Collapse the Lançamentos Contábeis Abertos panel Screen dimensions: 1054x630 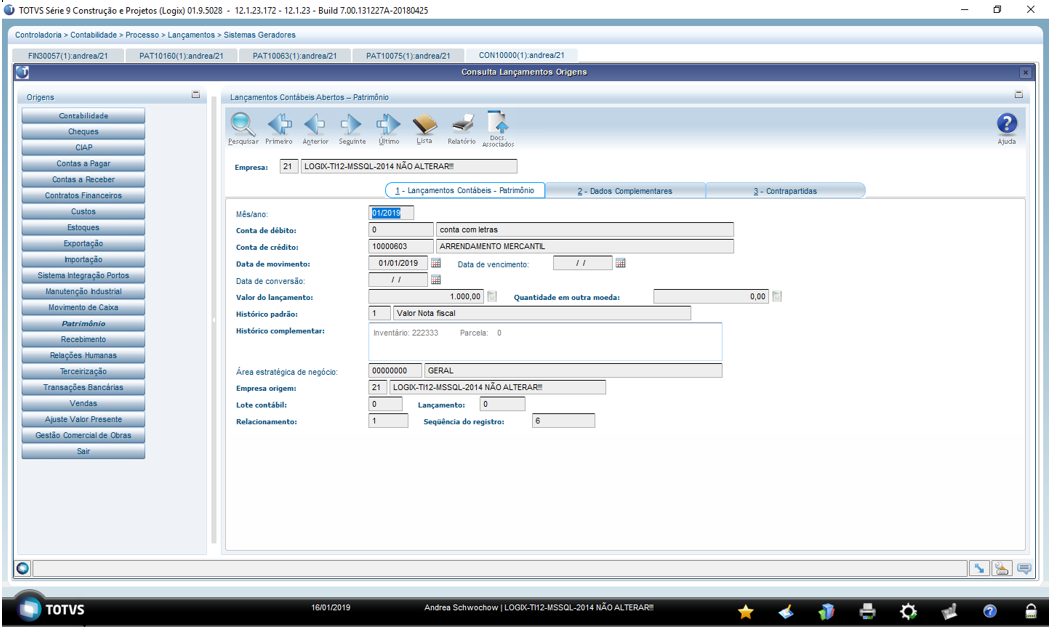pos(1018,95)
